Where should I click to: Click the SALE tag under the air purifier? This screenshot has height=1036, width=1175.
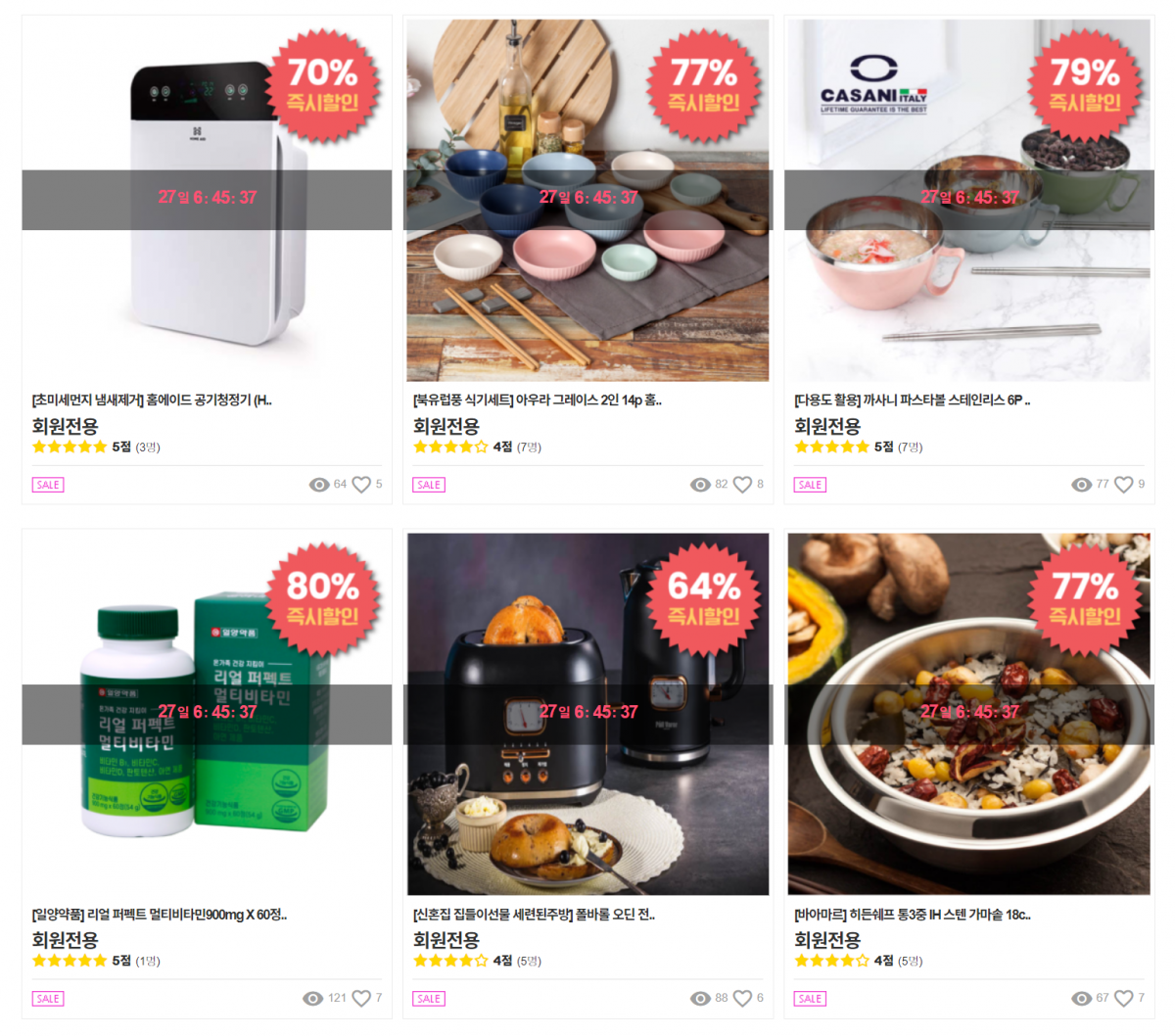48,485
